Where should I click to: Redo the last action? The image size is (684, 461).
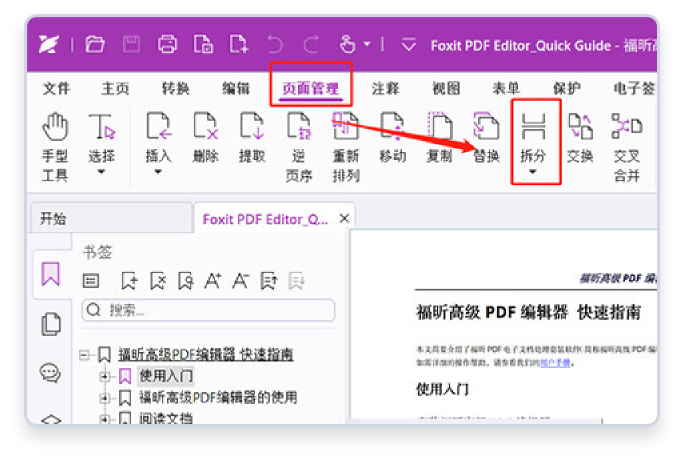(311, 44)
